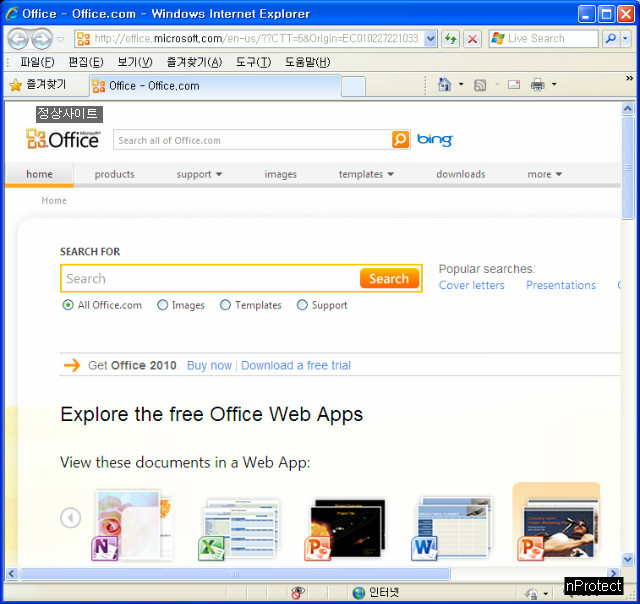Click the Cover letters popular search

point(471,285)
